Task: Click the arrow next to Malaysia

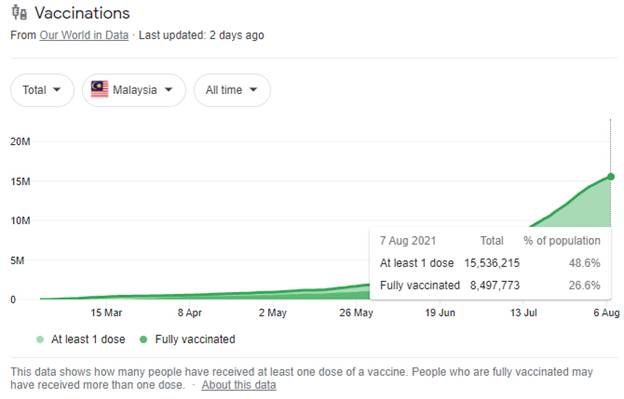Action: pyautogui.click(x=169, y=90)
